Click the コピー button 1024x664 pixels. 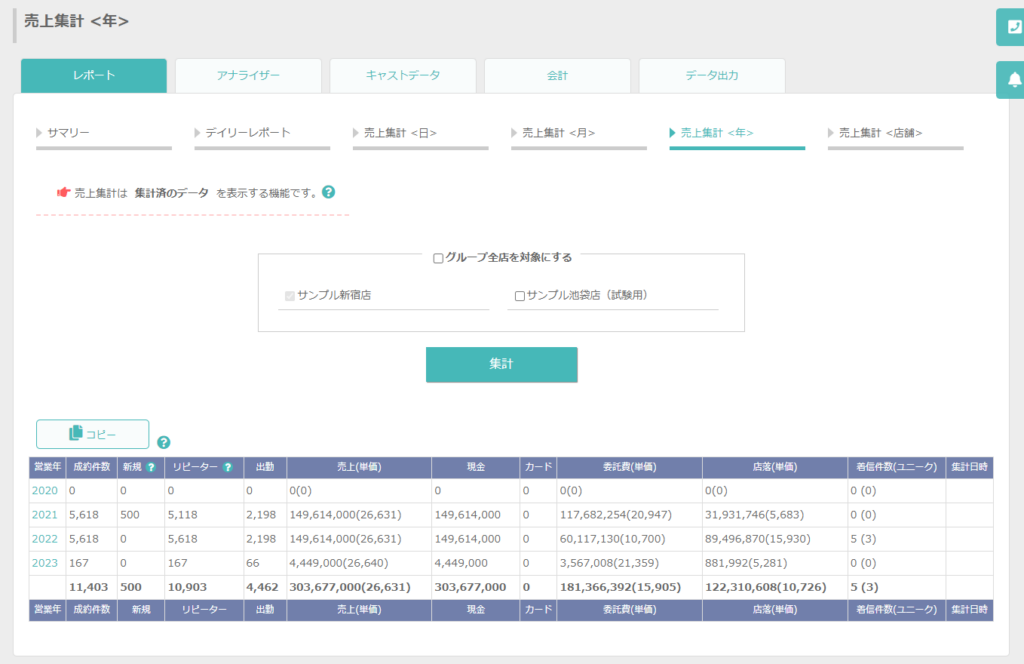click(x=93, y=434)
